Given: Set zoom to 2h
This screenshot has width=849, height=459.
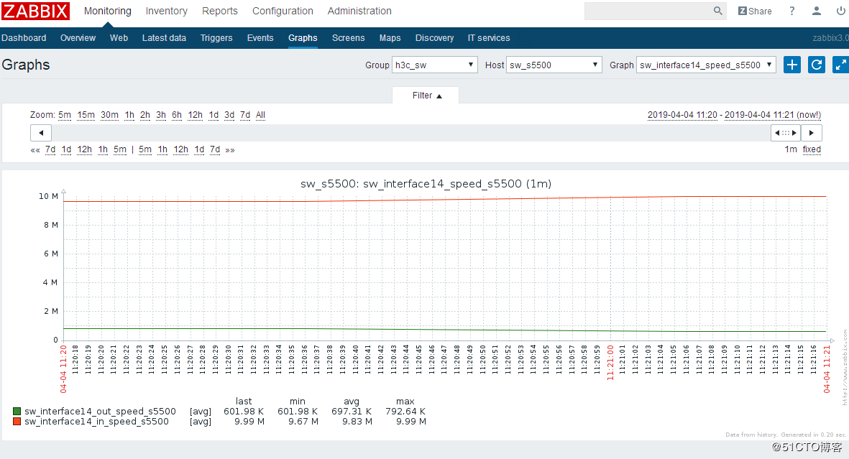Looking at the screenshot, I should 145,115.
